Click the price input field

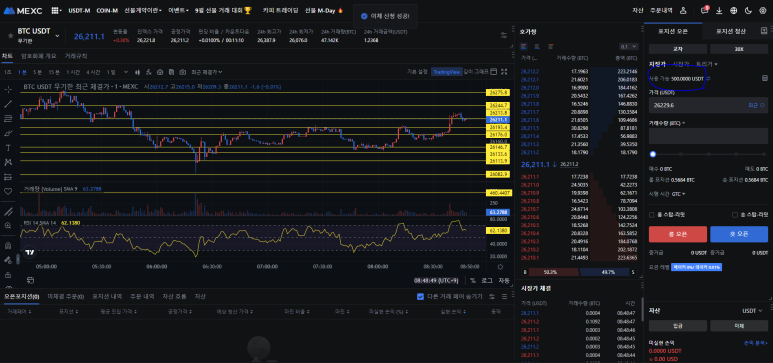pyautogui.click(x=708, y=105)
